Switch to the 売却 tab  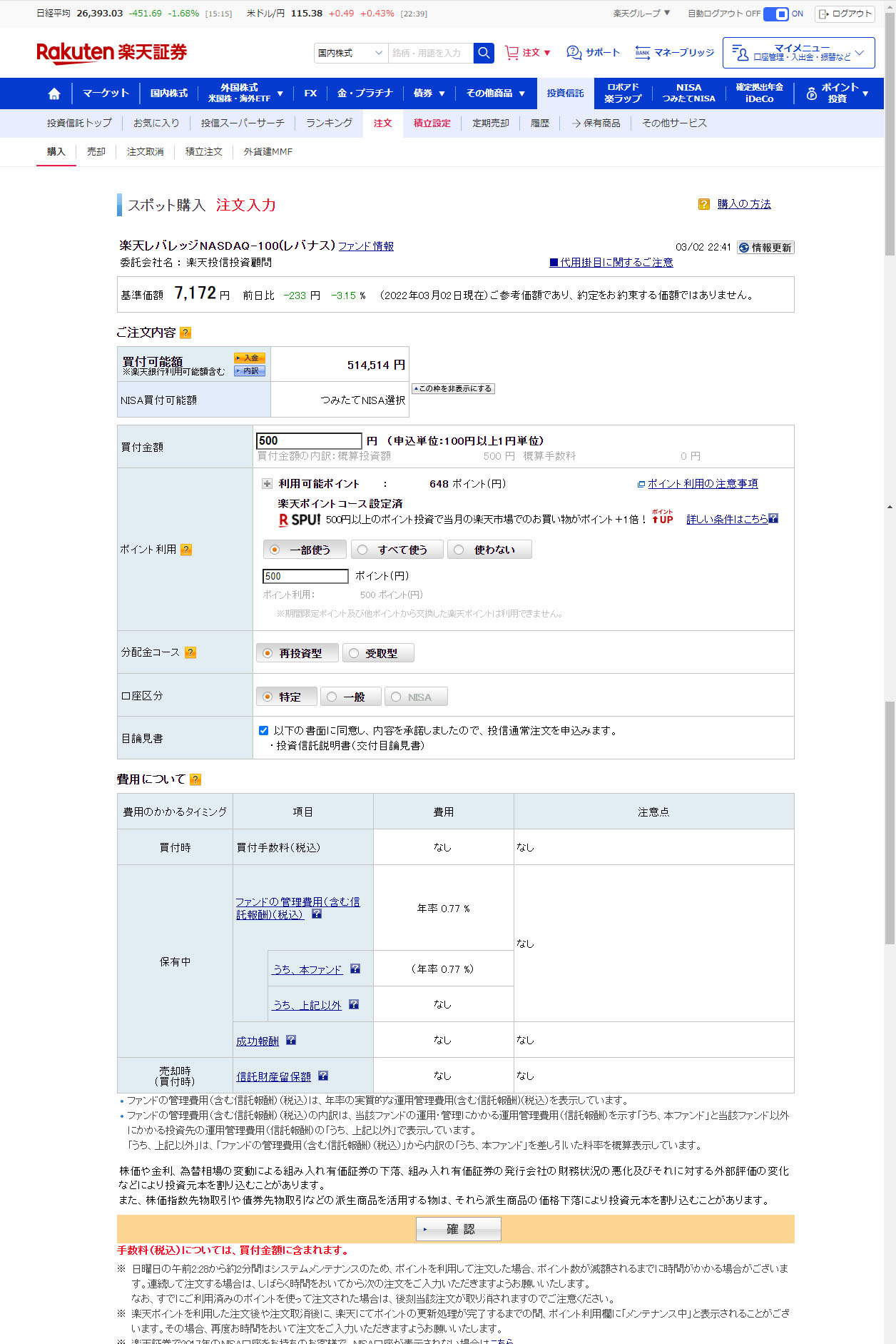(96, 152)
